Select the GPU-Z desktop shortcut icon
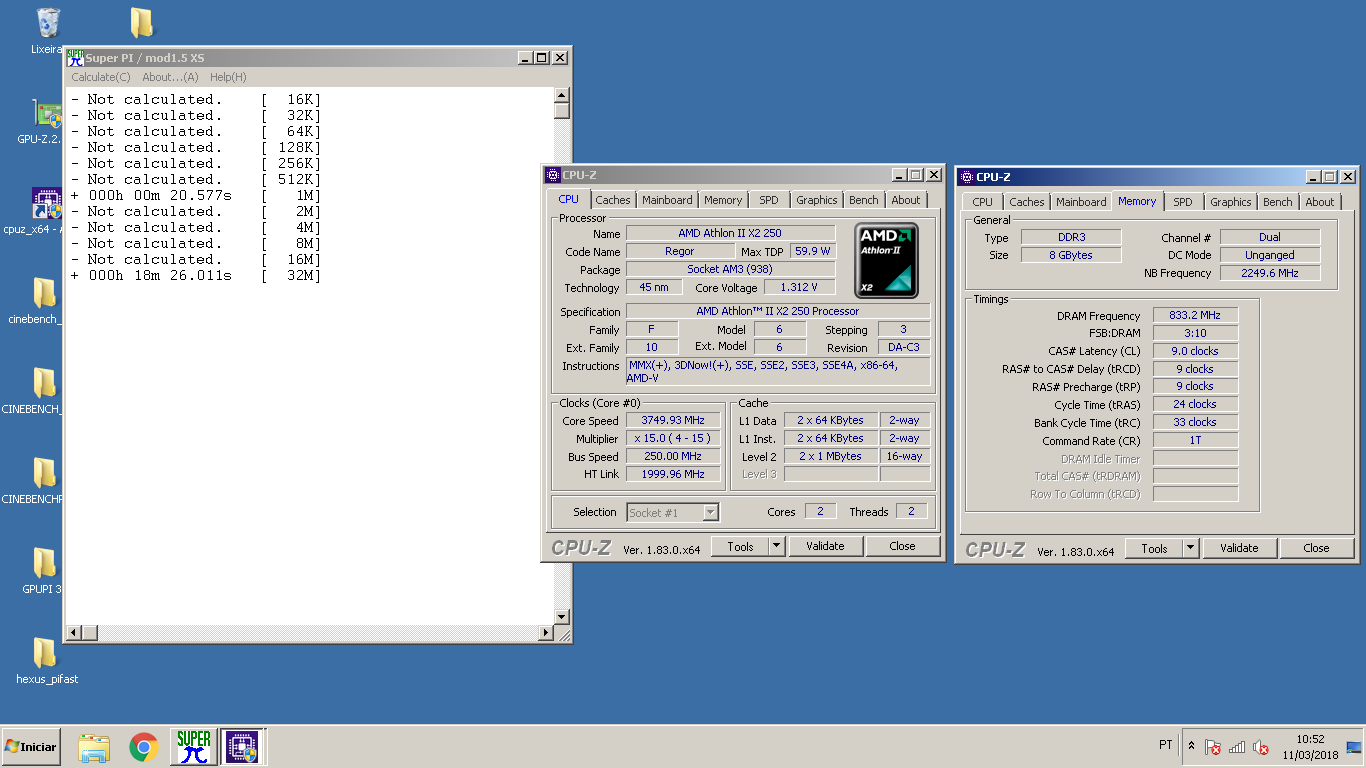 click(x=46, y=115)
